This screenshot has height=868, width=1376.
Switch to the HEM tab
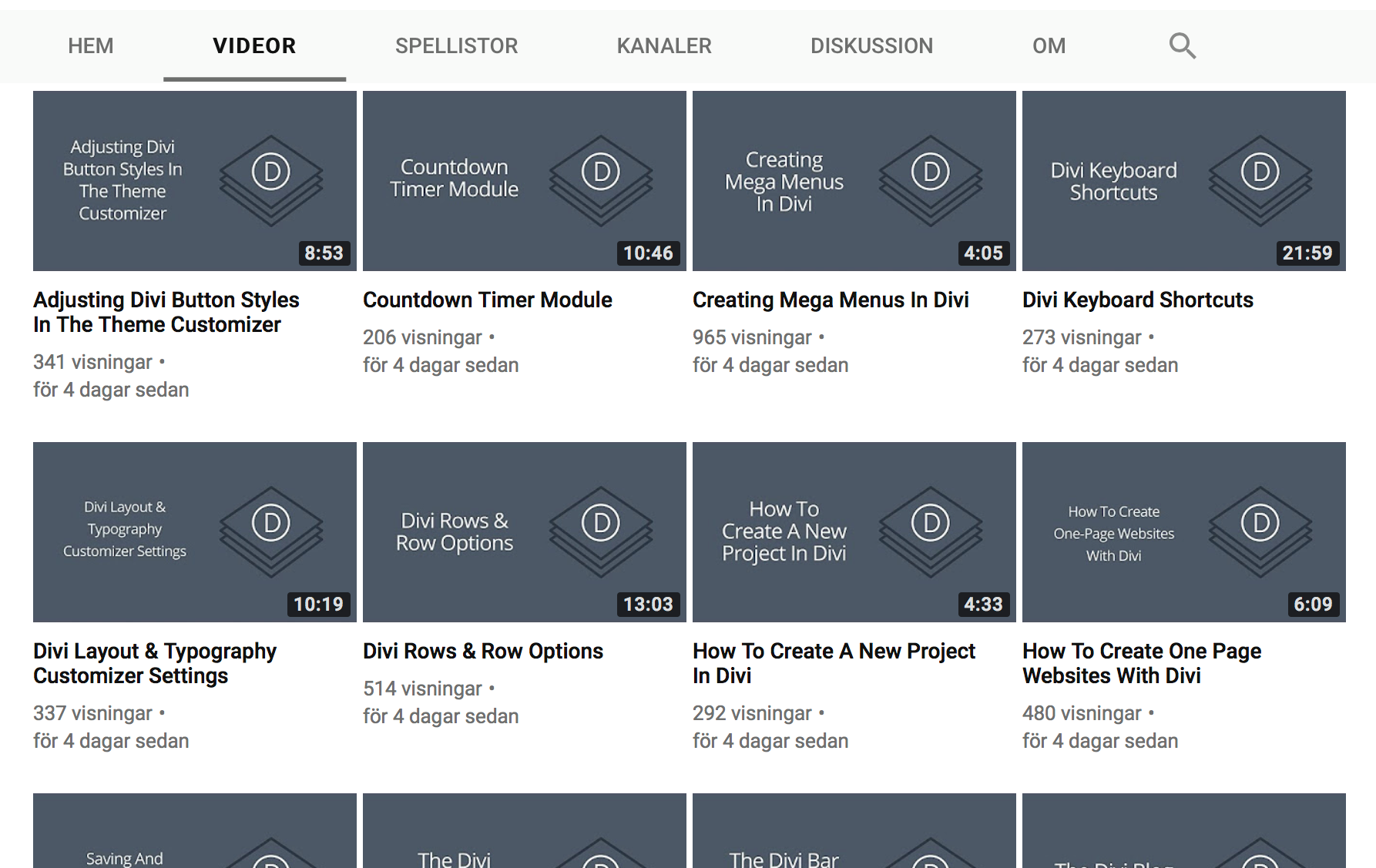tap(91, 46)
